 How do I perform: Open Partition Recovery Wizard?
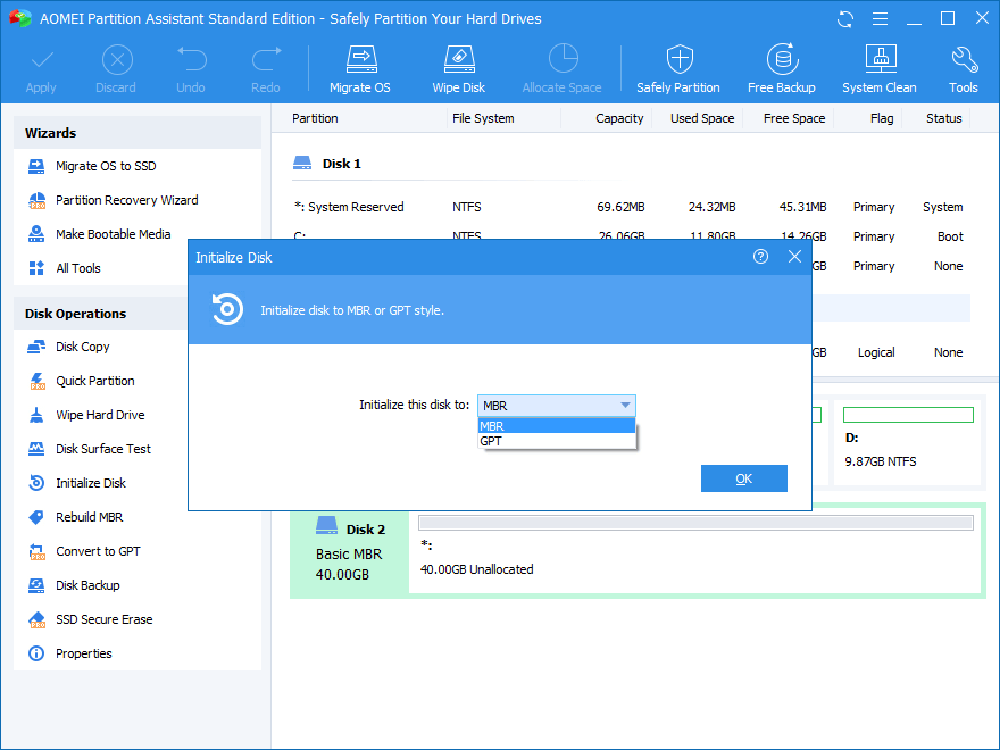113,200
